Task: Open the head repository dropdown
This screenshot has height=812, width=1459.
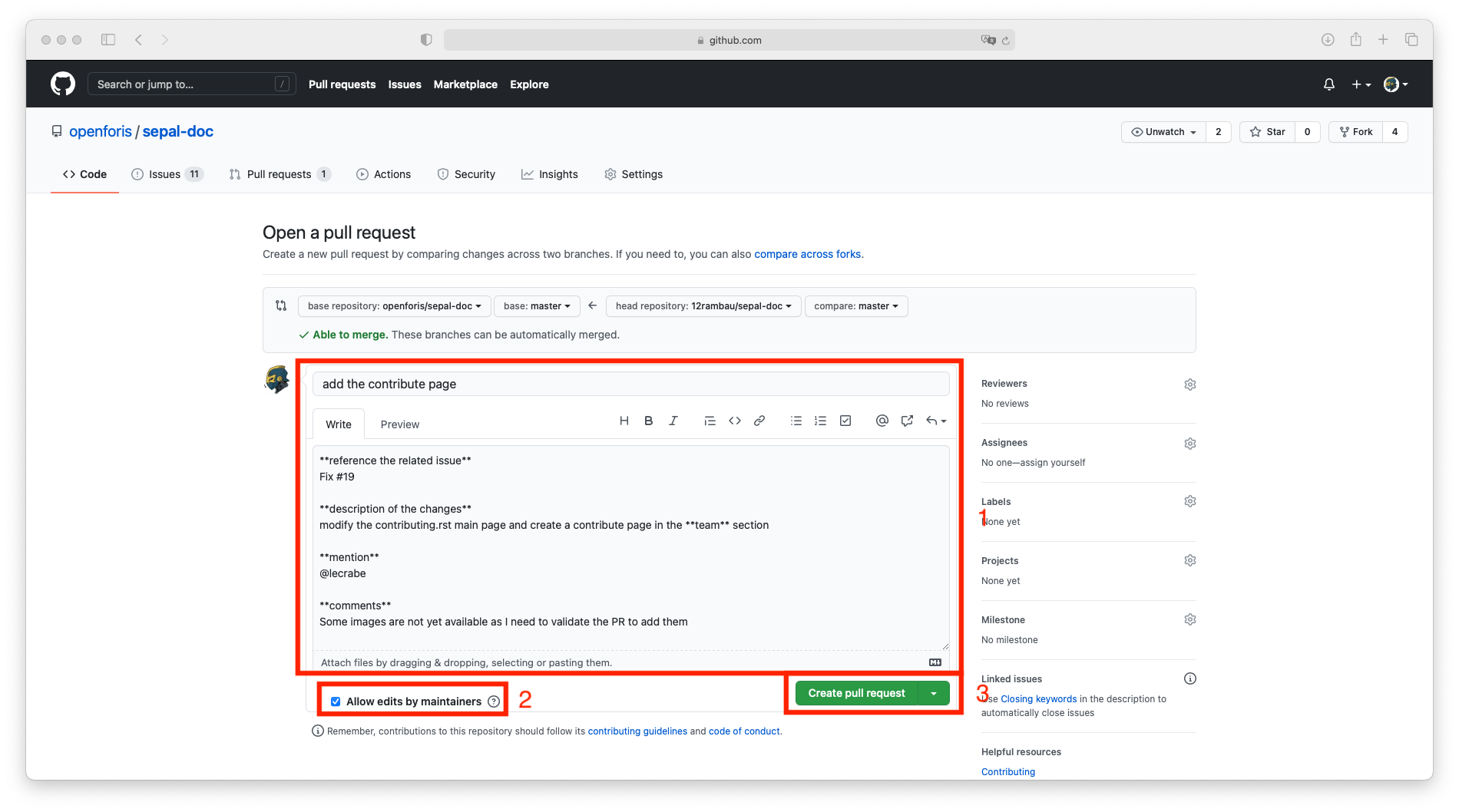Action: [x=703, y=306]
